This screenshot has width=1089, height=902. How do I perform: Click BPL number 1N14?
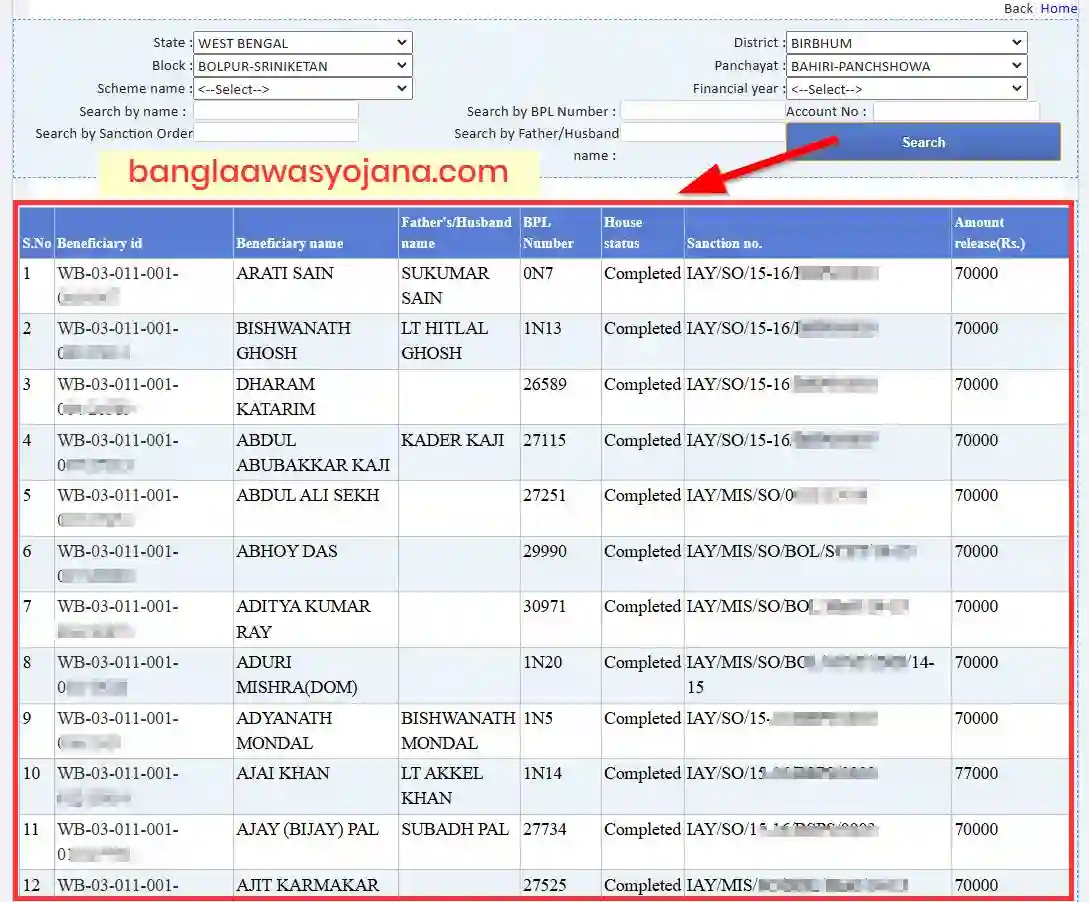542,773
